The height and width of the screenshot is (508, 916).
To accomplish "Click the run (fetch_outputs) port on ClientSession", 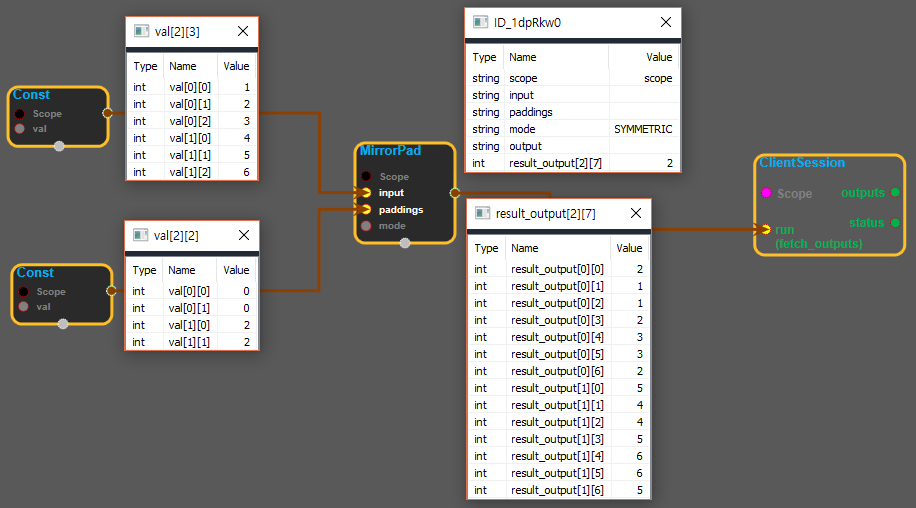I will (x=766, y=229).
